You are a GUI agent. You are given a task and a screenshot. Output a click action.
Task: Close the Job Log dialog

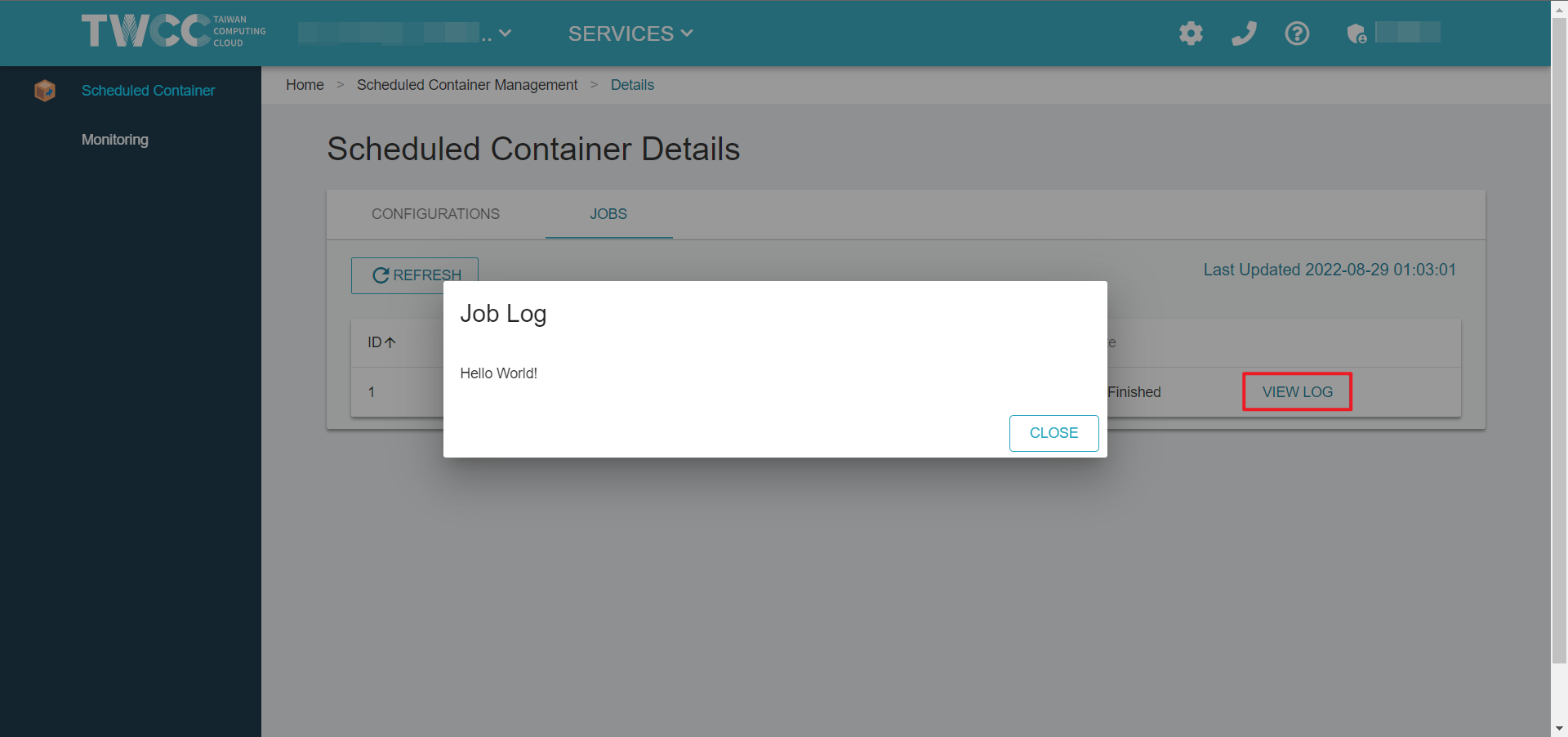pyautogui.click(x=1053, y=433)
